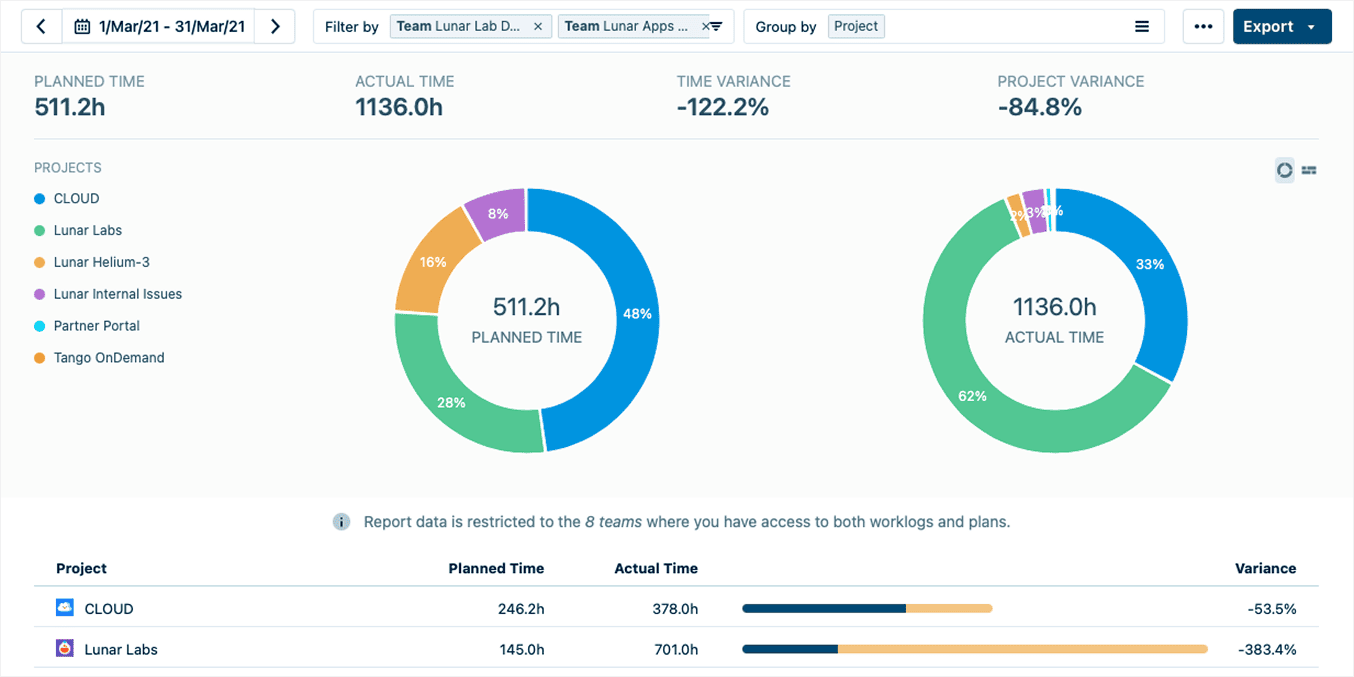Open the three-dot more options menu
This screenshot has height=677, width=1354.
(x=1203, y=27)
